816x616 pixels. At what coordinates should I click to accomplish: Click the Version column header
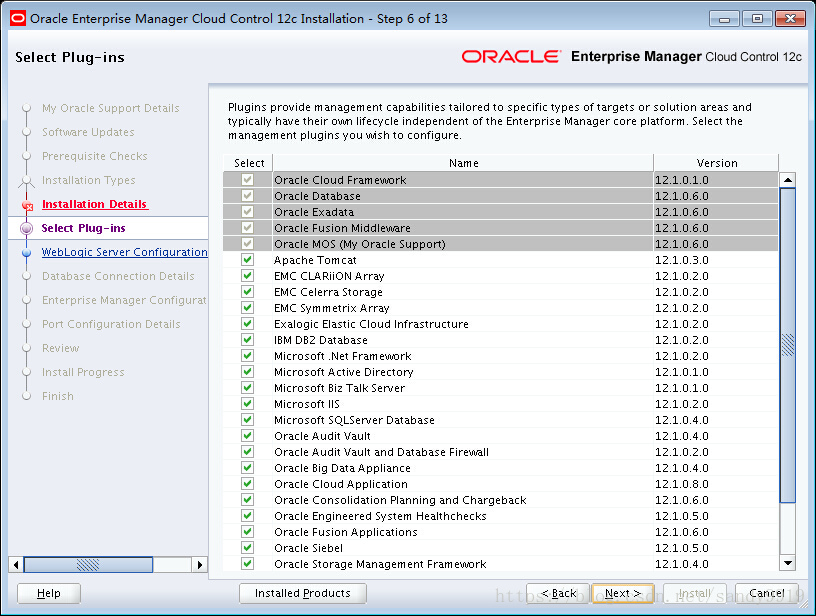(x=717, y=163)
